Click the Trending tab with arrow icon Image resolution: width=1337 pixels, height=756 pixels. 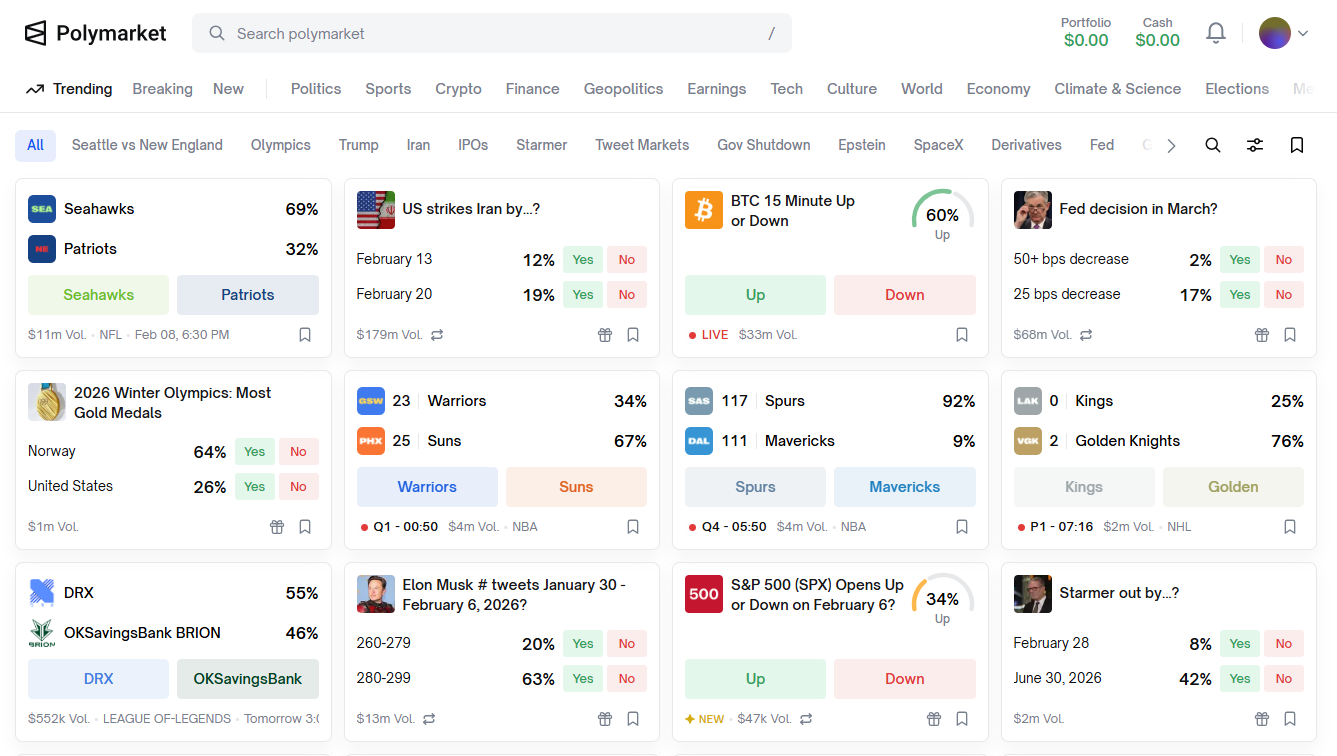(69, 89)
